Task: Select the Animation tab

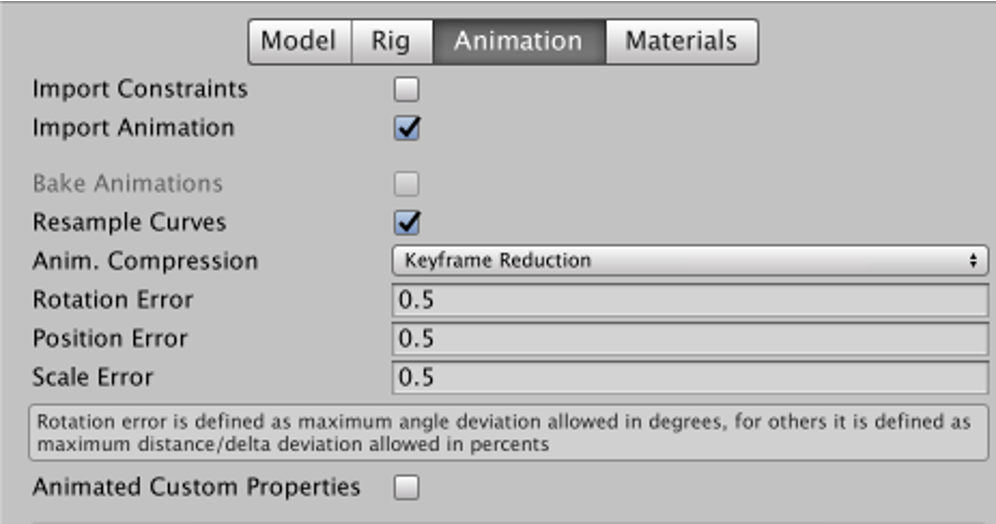Action: coord(518,42)
